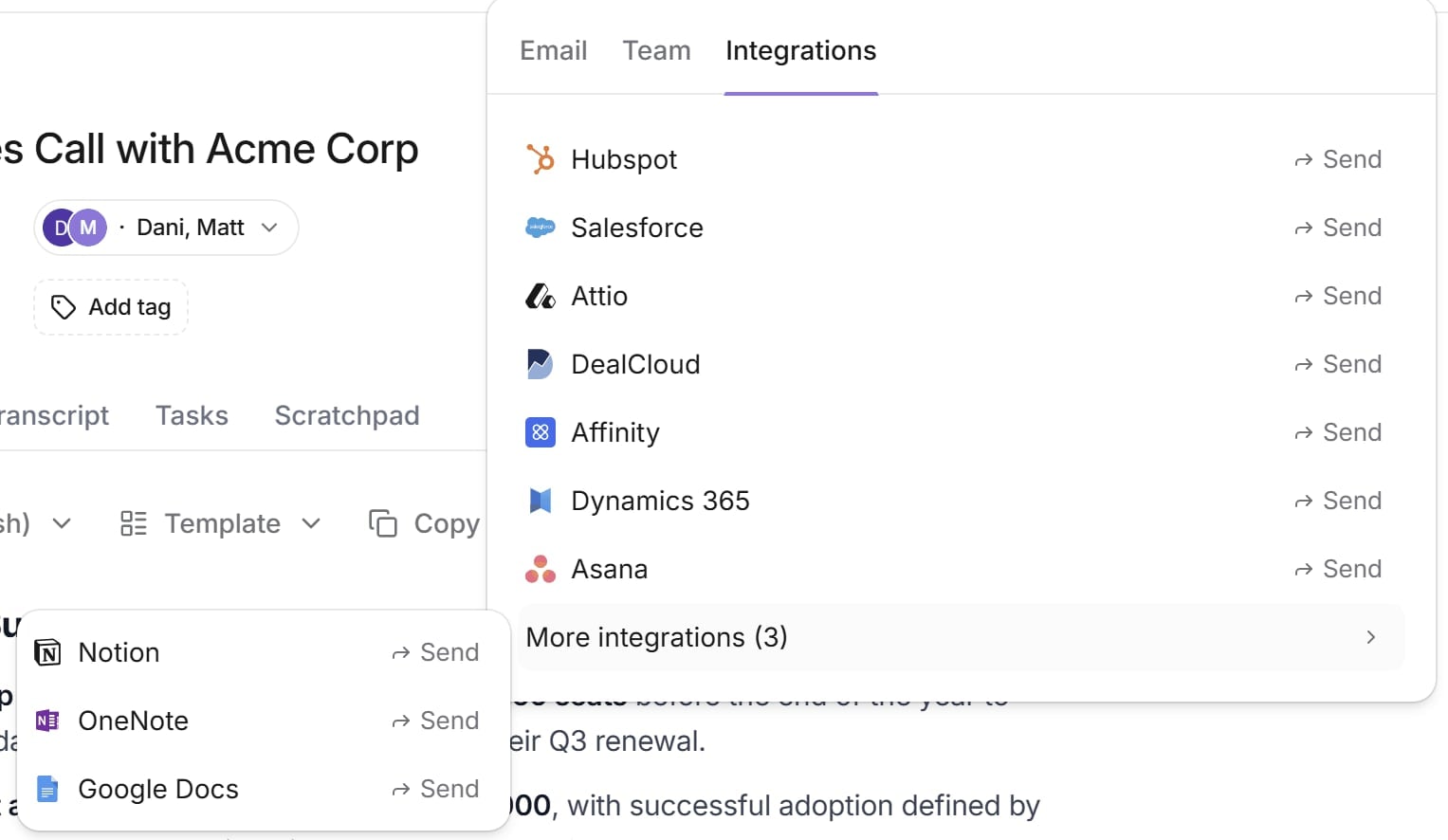Click the Salesforce cloud icon

click(x=541, y=228)
